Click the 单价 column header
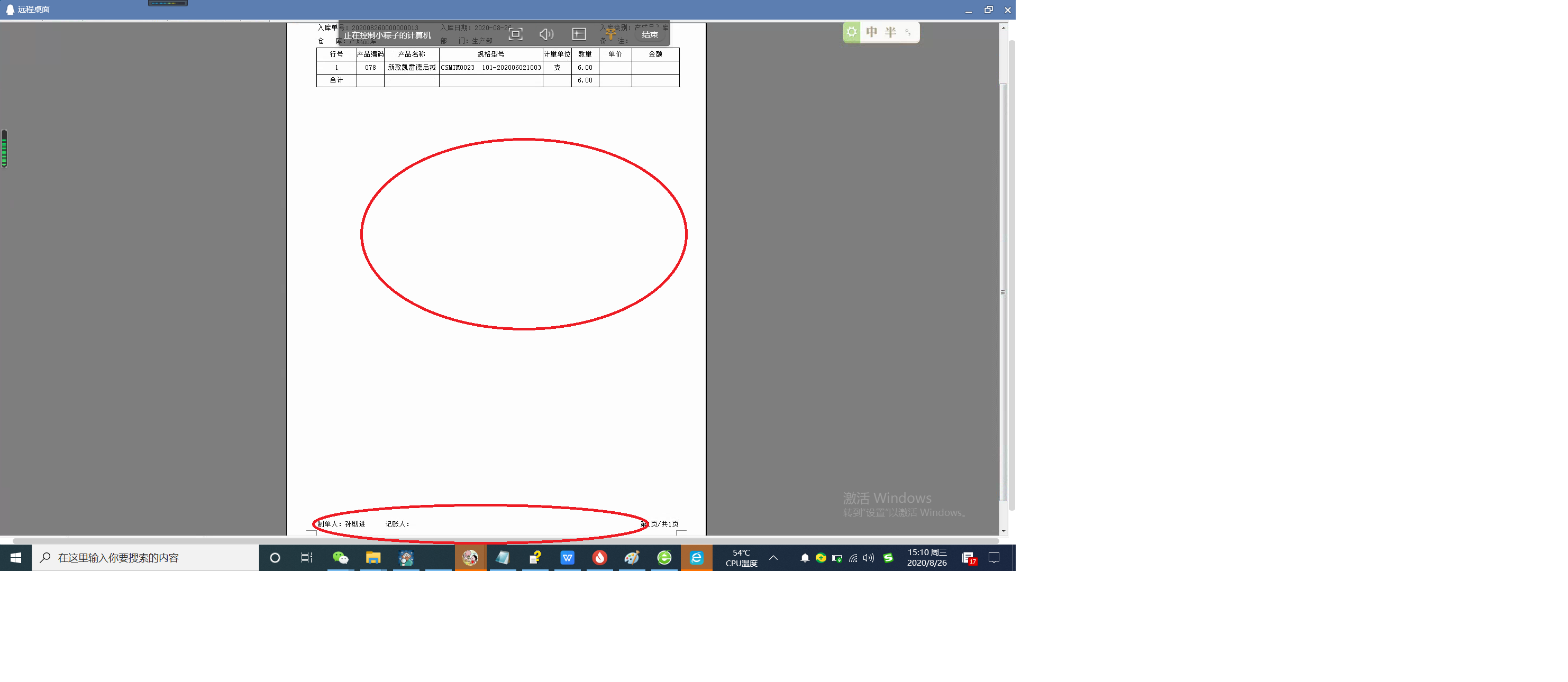1568x682 pixels. tap(615, 54)
